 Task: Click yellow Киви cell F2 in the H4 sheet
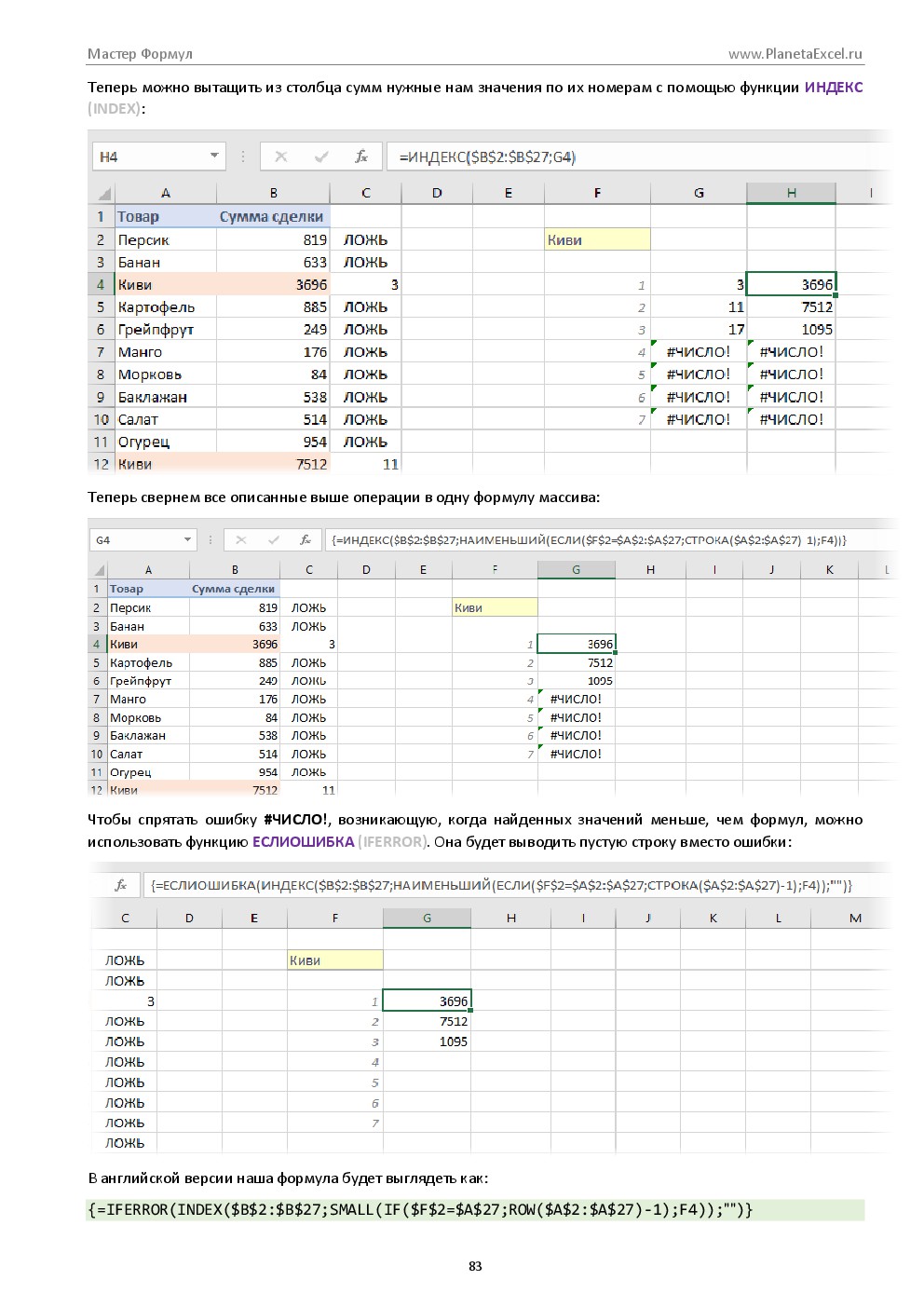tap(597, 239)
